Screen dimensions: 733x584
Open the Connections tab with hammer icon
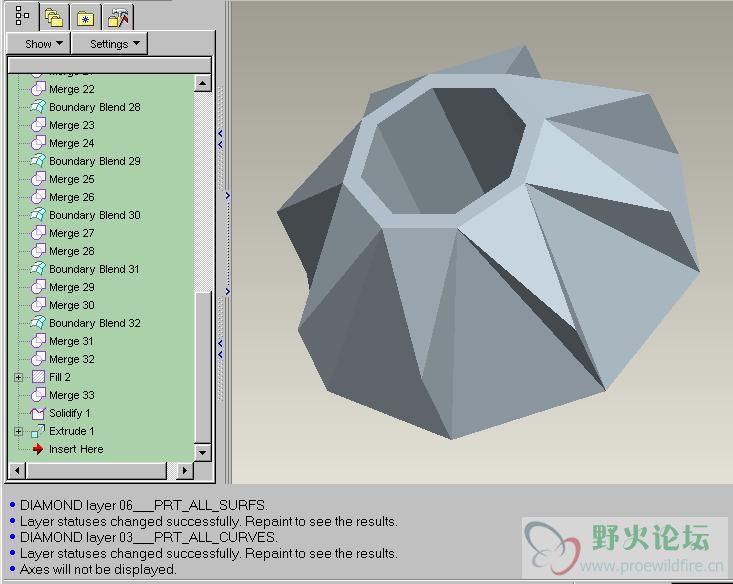click(x=118, y=18)
